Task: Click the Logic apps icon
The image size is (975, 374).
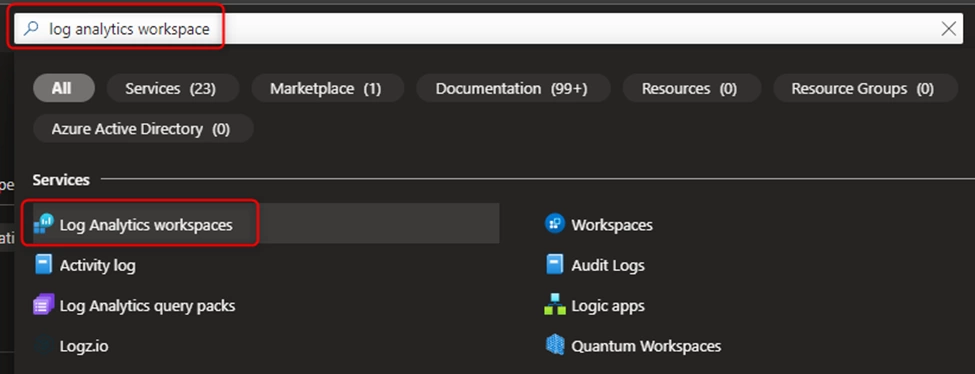Action: (555, 306)
